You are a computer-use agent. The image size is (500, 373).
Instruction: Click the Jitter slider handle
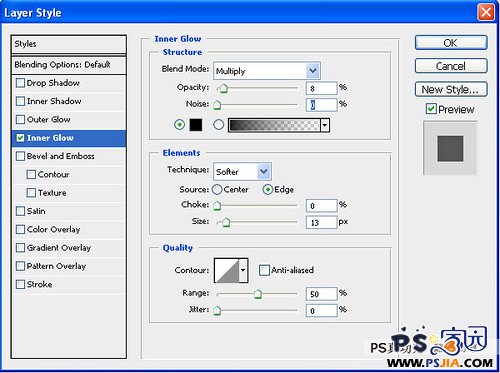217,310
